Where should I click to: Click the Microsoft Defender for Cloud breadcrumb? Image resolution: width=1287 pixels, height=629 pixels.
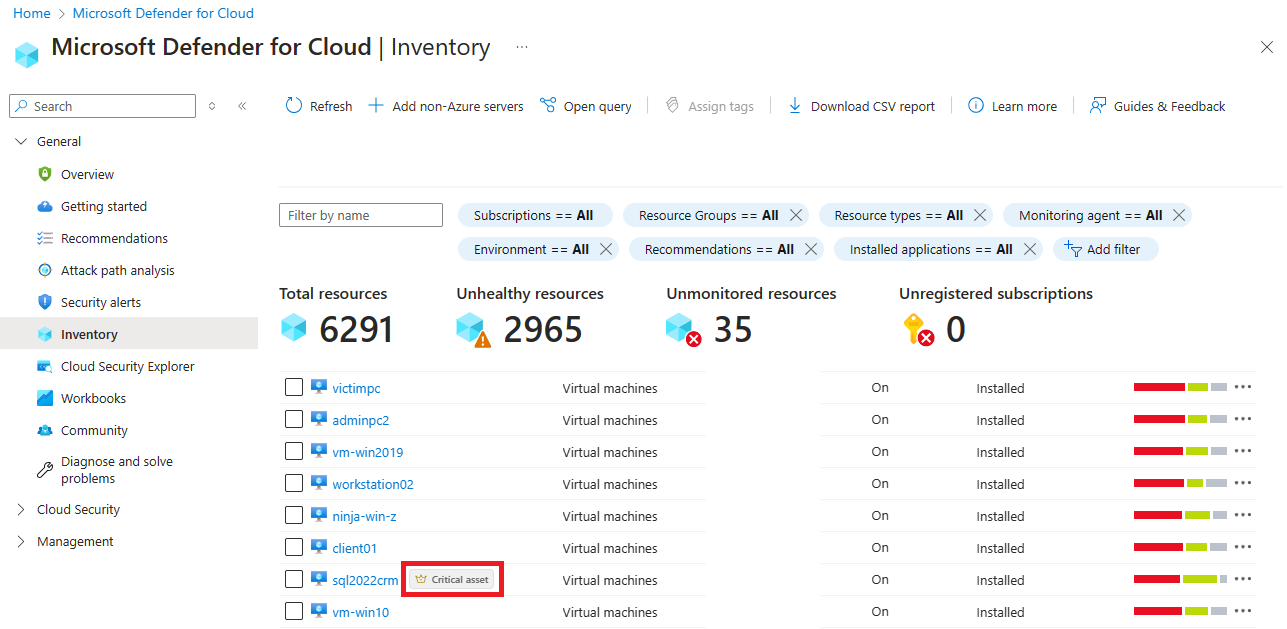(x=163, y=13)
